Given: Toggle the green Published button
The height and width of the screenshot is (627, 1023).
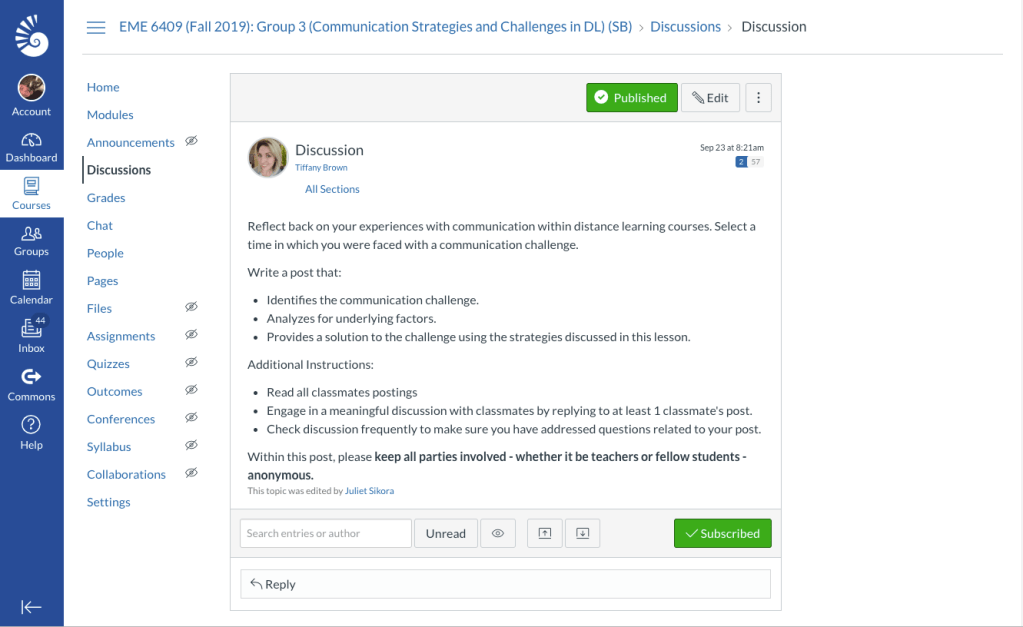Looking at the screenshot, I should (x=631, y=97).
